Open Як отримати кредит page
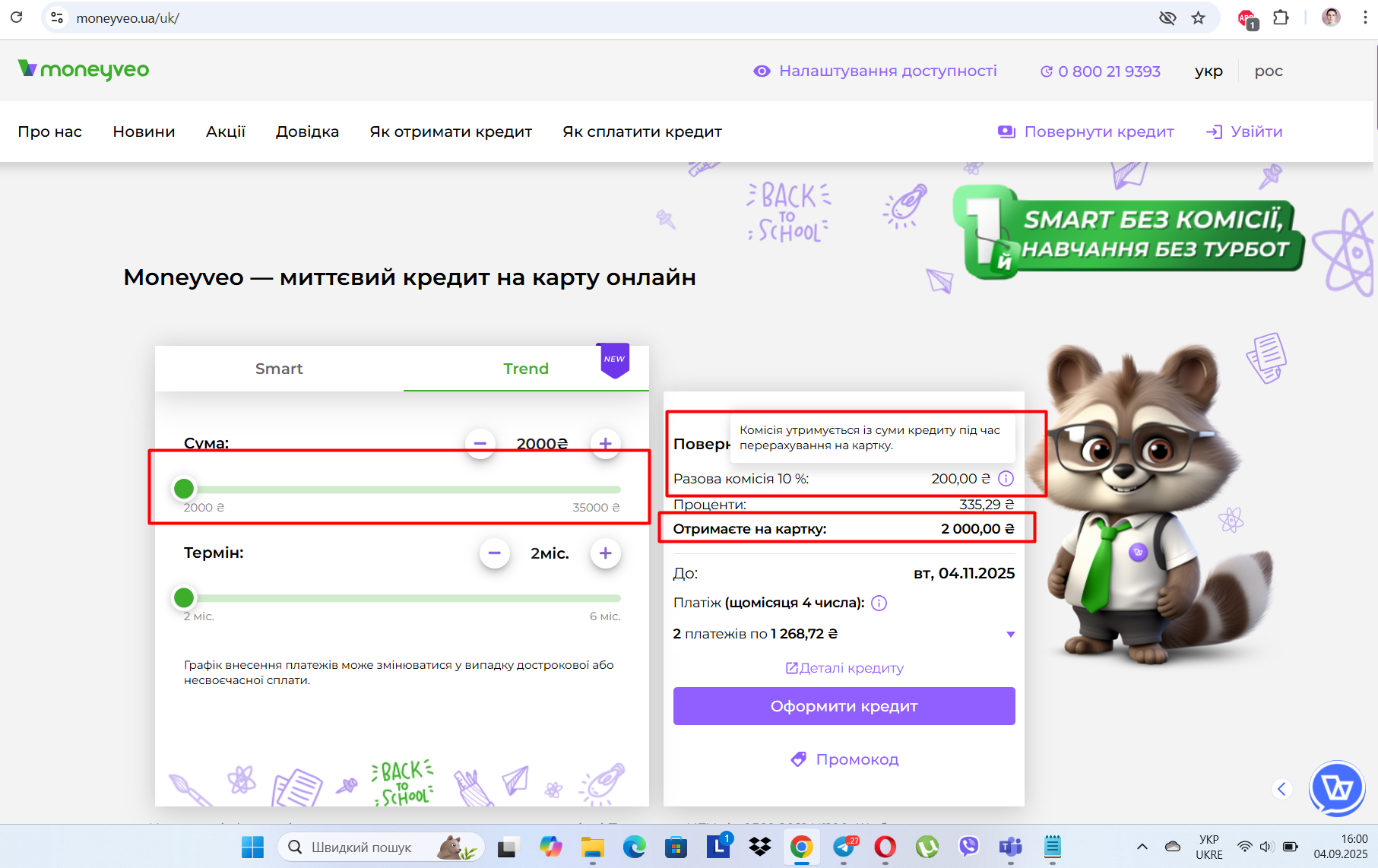The image size is (1378, 868). tap(451, 131)
